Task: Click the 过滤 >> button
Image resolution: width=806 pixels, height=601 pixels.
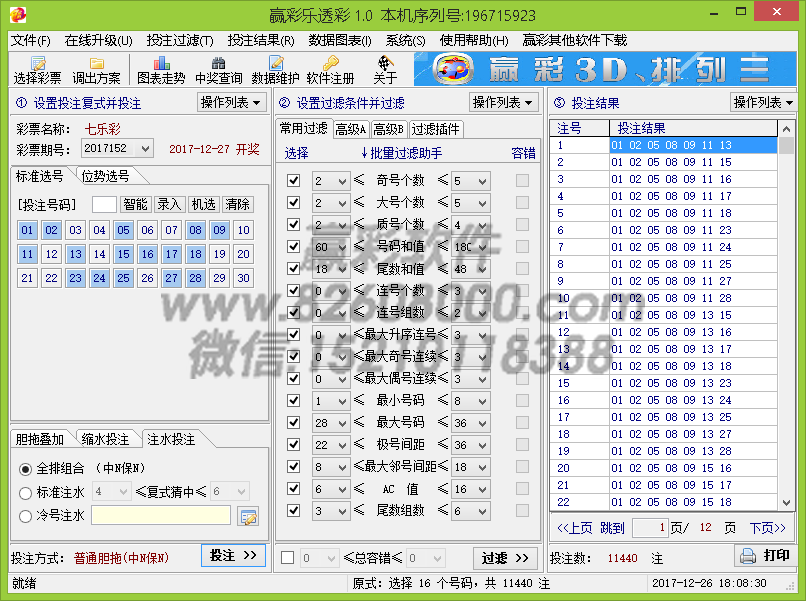Action: point(505,558)
